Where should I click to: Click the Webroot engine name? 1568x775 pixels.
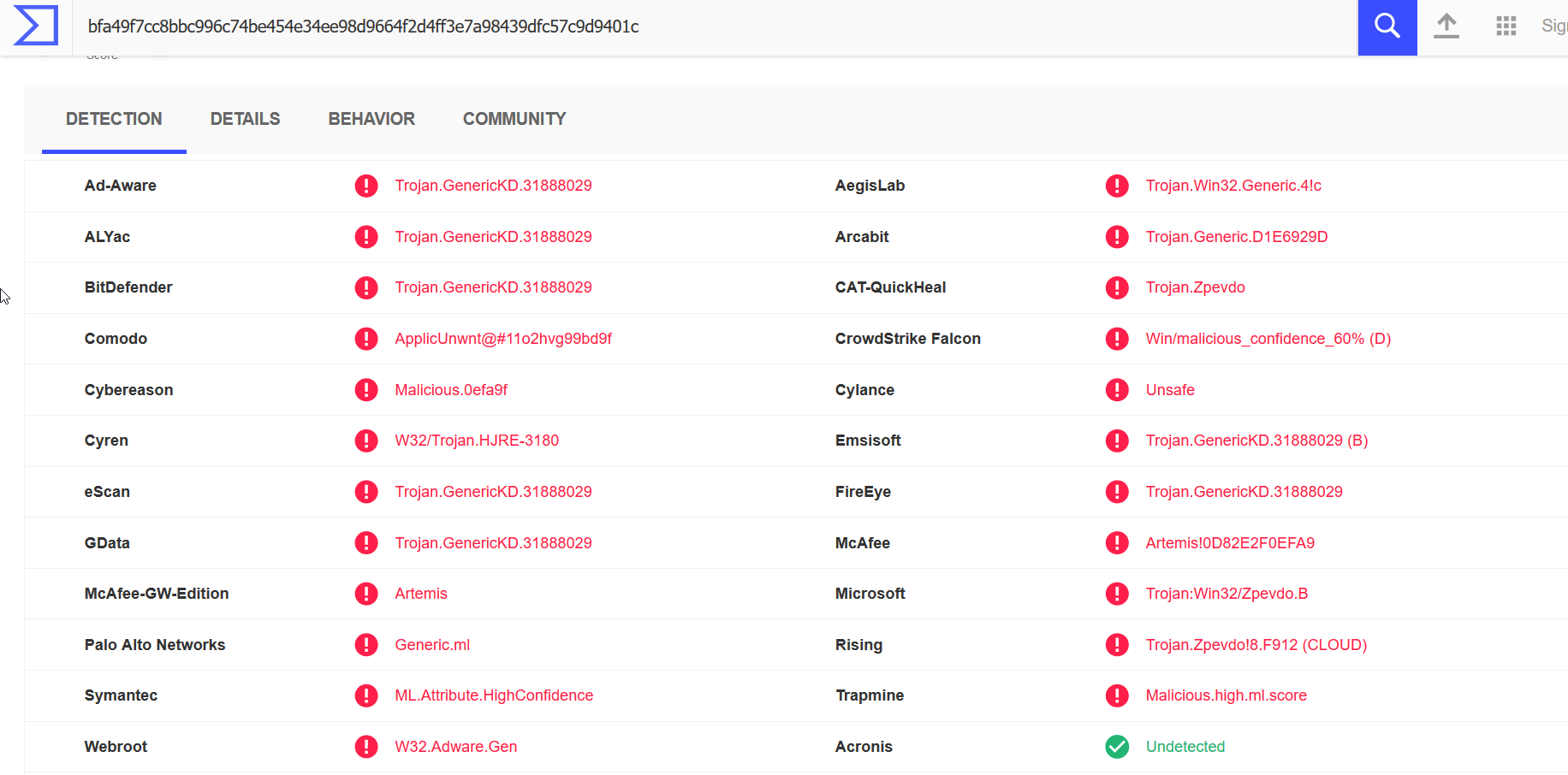click(x=116, y=747)
